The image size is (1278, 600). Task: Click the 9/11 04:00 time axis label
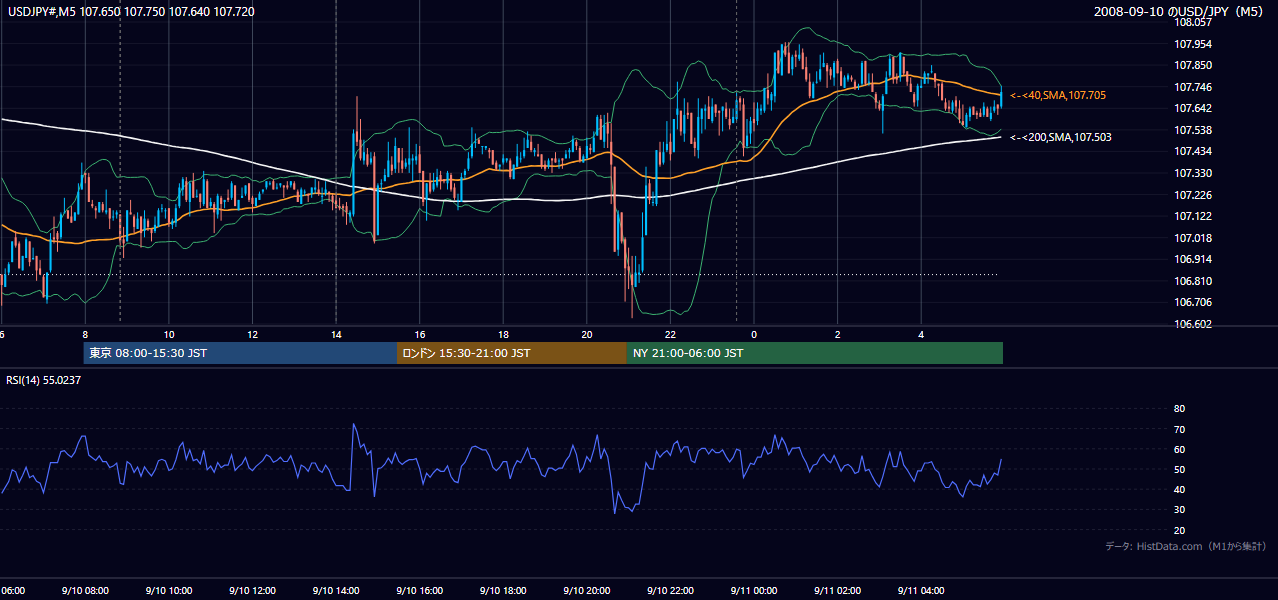tap(920, 591)
